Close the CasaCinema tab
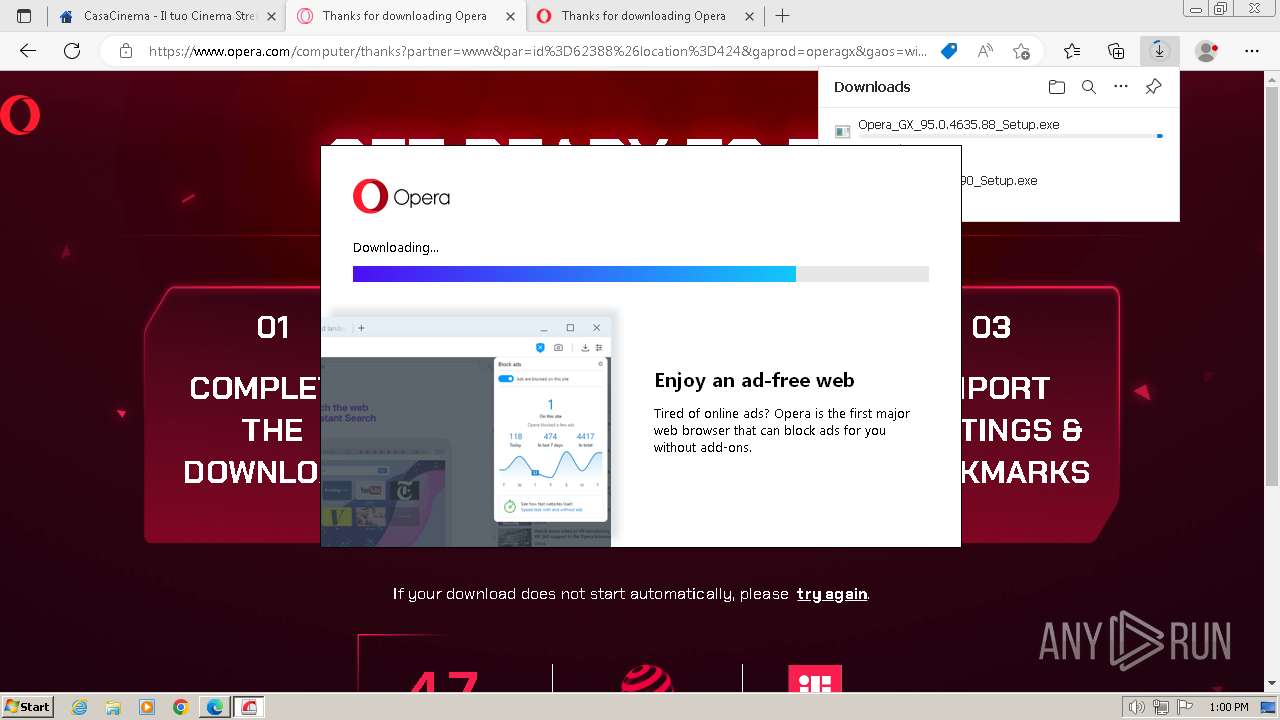The height and width of the screenshot is (720, 1280). pyautogui.click(x=271, y=16)
